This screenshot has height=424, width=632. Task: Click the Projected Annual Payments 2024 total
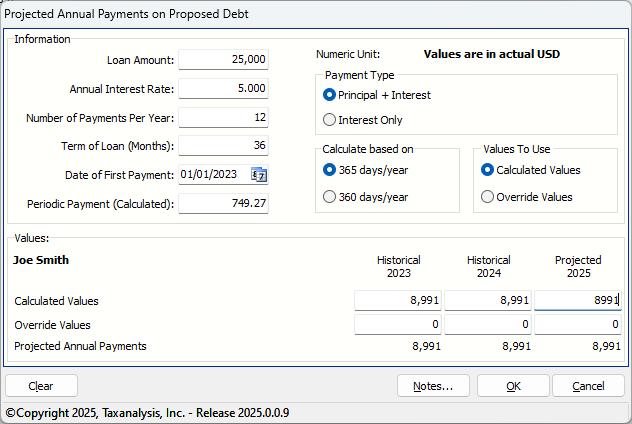[x=516, y=346]
